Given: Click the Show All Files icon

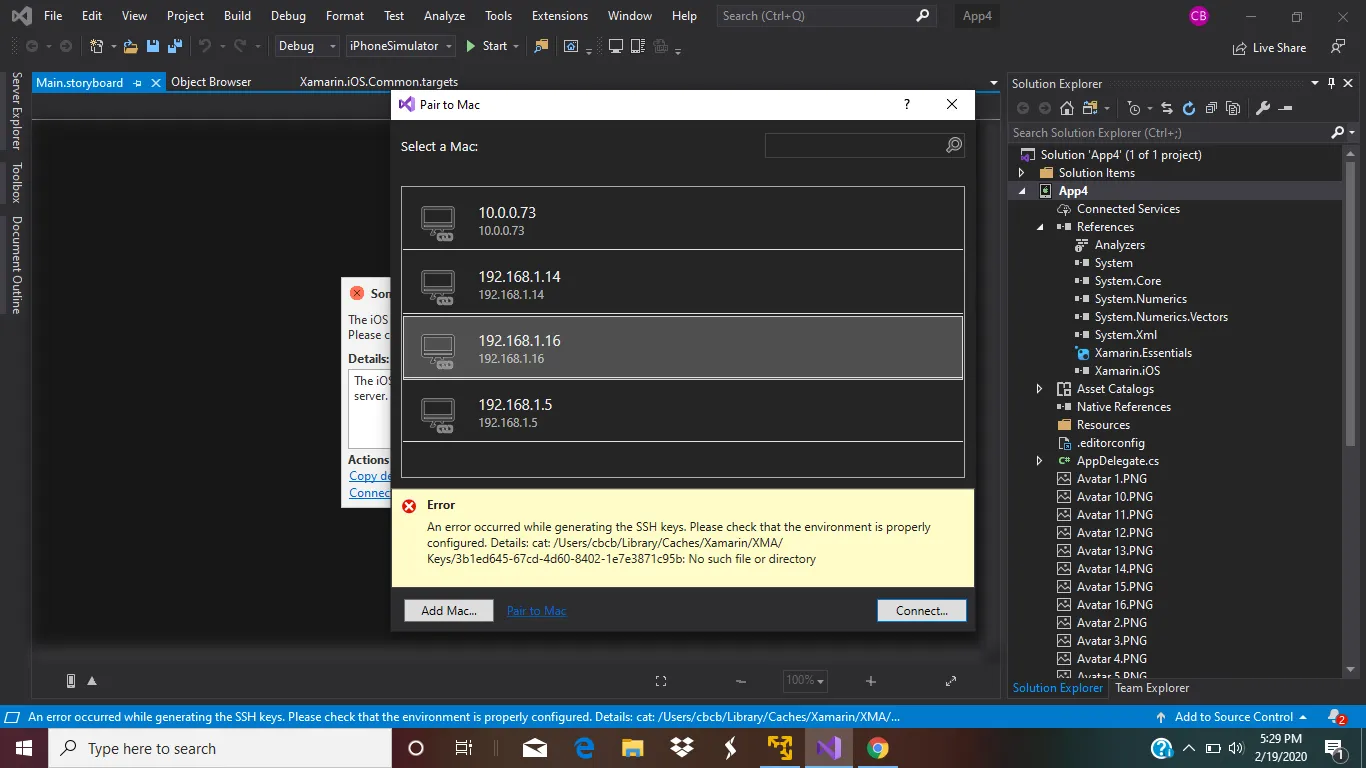Looking at the screenshot, I should tap(1233, 108).
